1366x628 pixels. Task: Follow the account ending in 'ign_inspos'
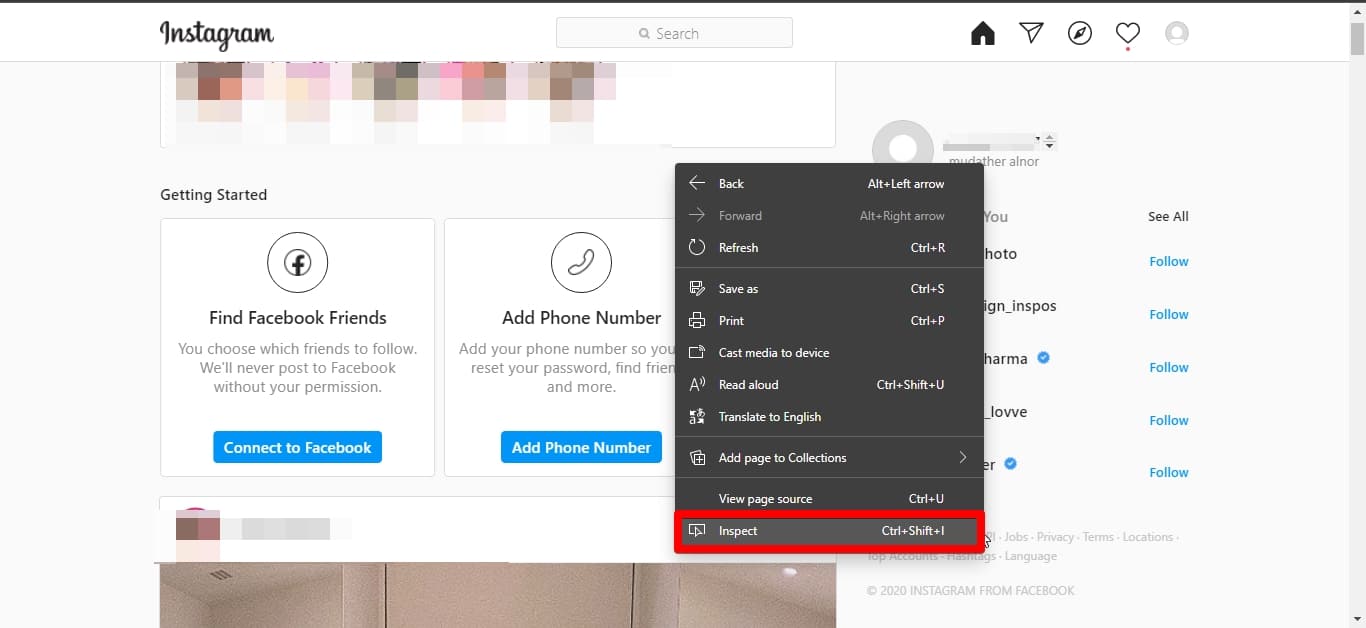[1169, 314]
